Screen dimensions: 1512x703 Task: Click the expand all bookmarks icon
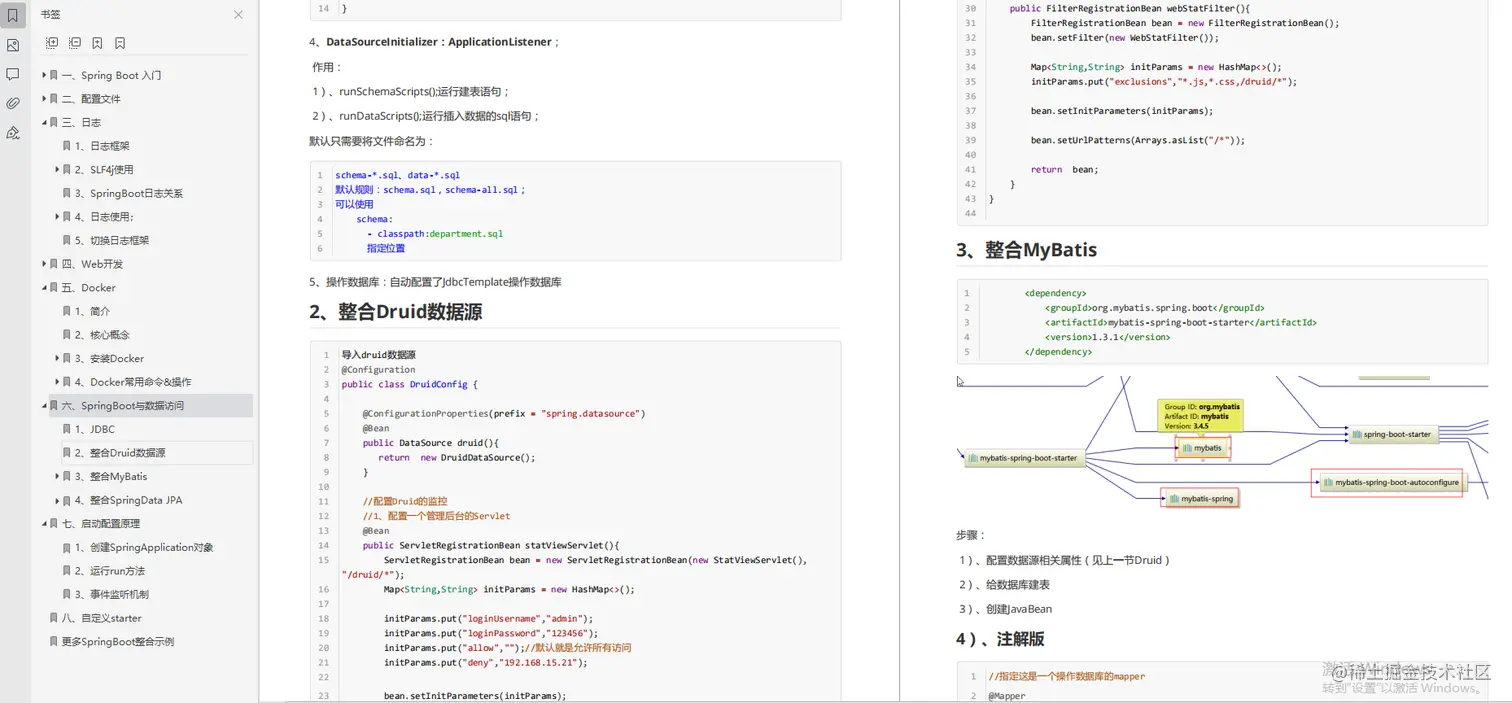(52, 43)
